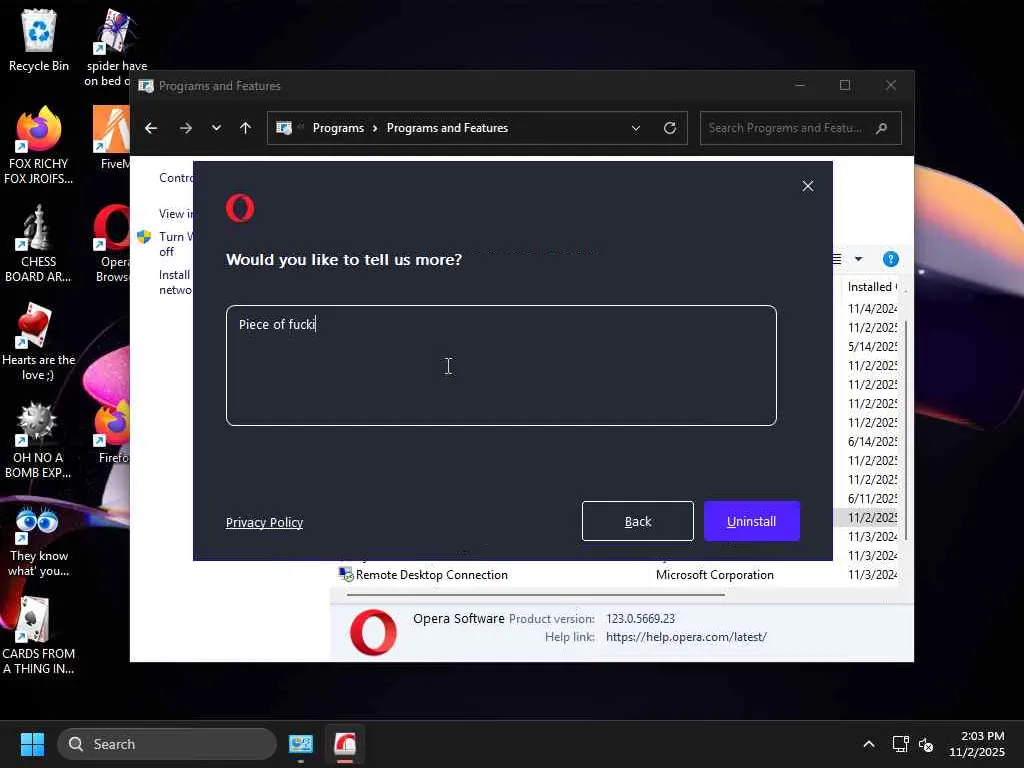The image size is (1024, 768).
Task: Open the view options dropdown arrow
Action: 859,259
